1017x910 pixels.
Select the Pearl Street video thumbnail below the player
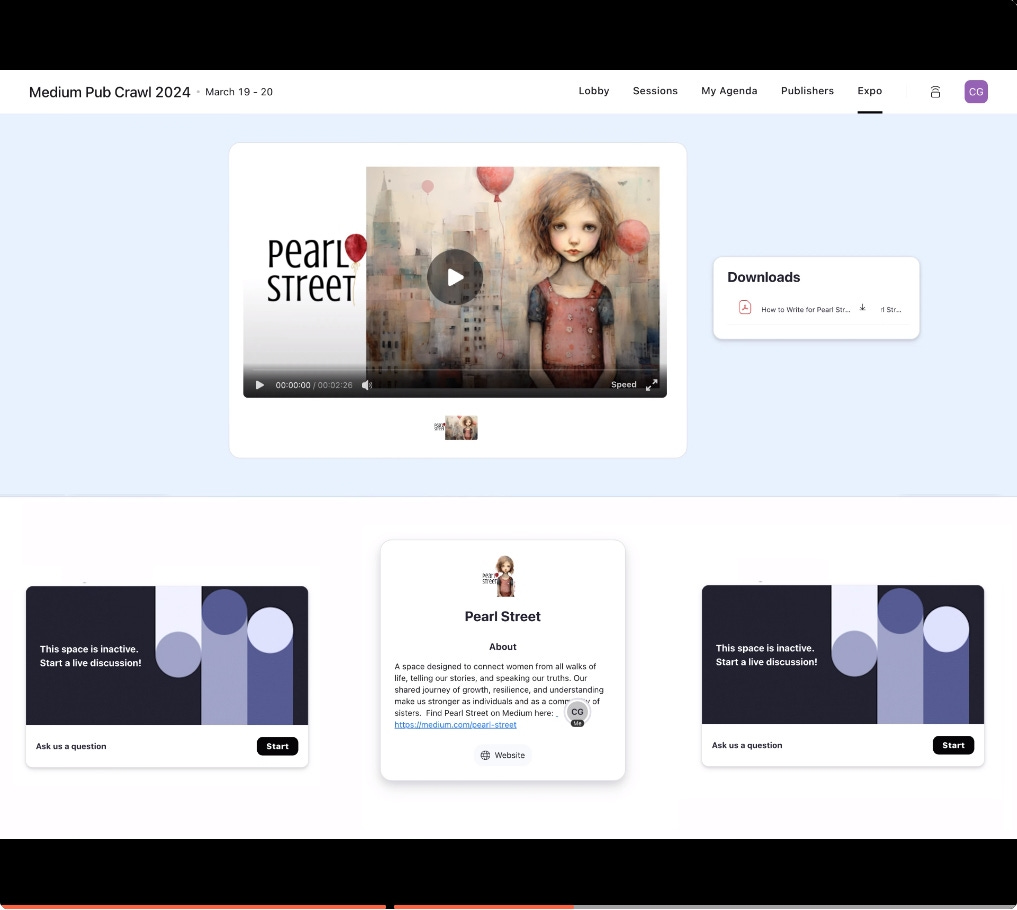(455, 427)
